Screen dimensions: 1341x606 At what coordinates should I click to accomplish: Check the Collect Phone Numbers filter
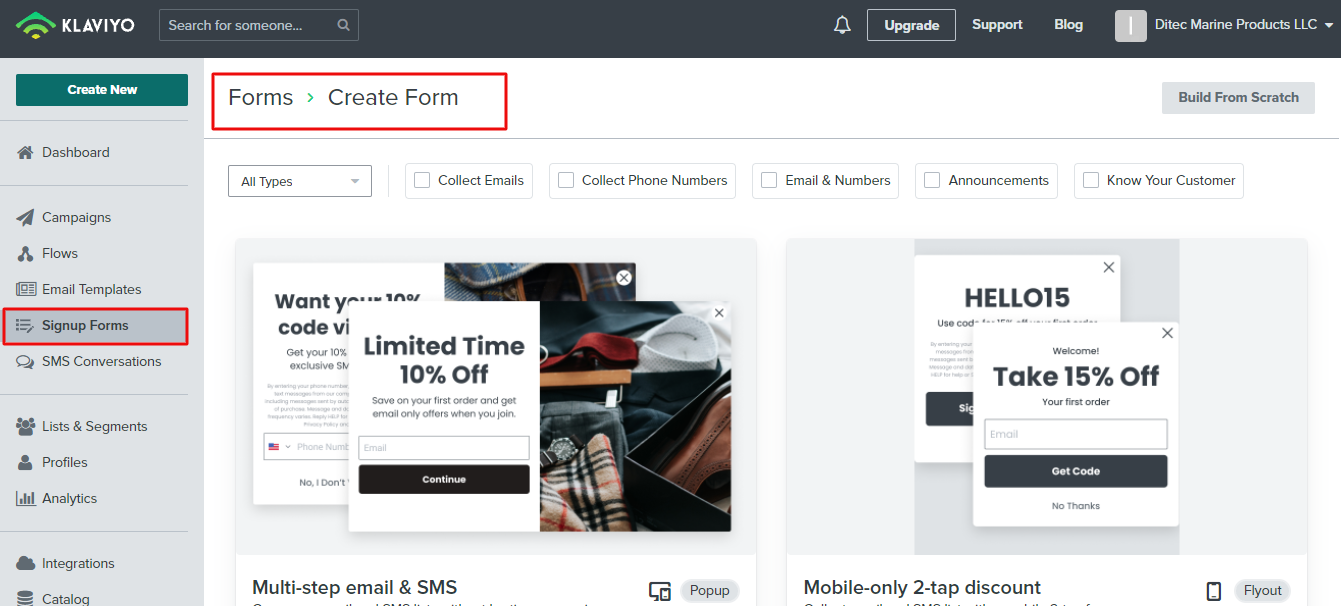coord(566,181)
